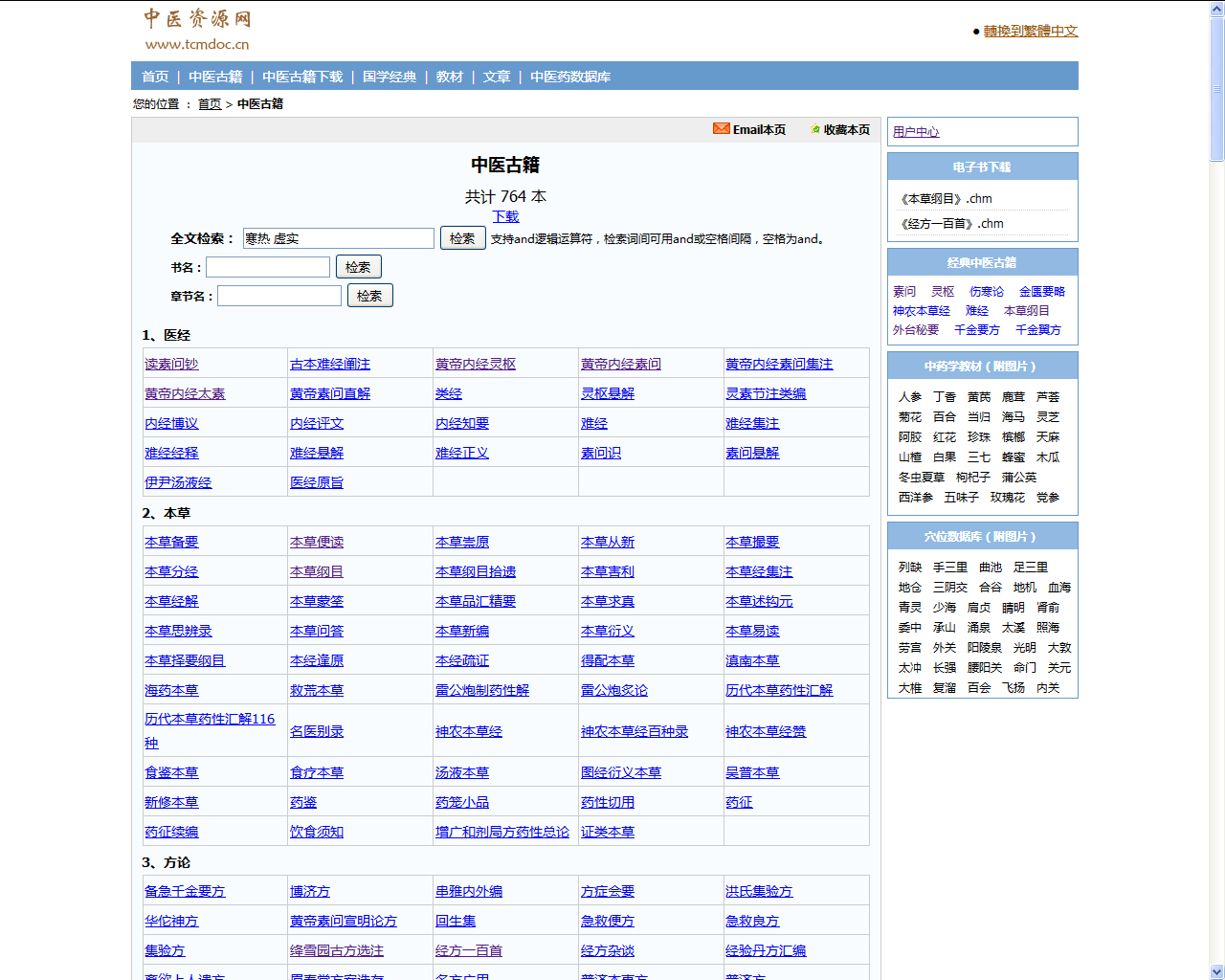Open the 华佗神方 book link
This screenshot has height=980, width=1225.
pos(171,922)
